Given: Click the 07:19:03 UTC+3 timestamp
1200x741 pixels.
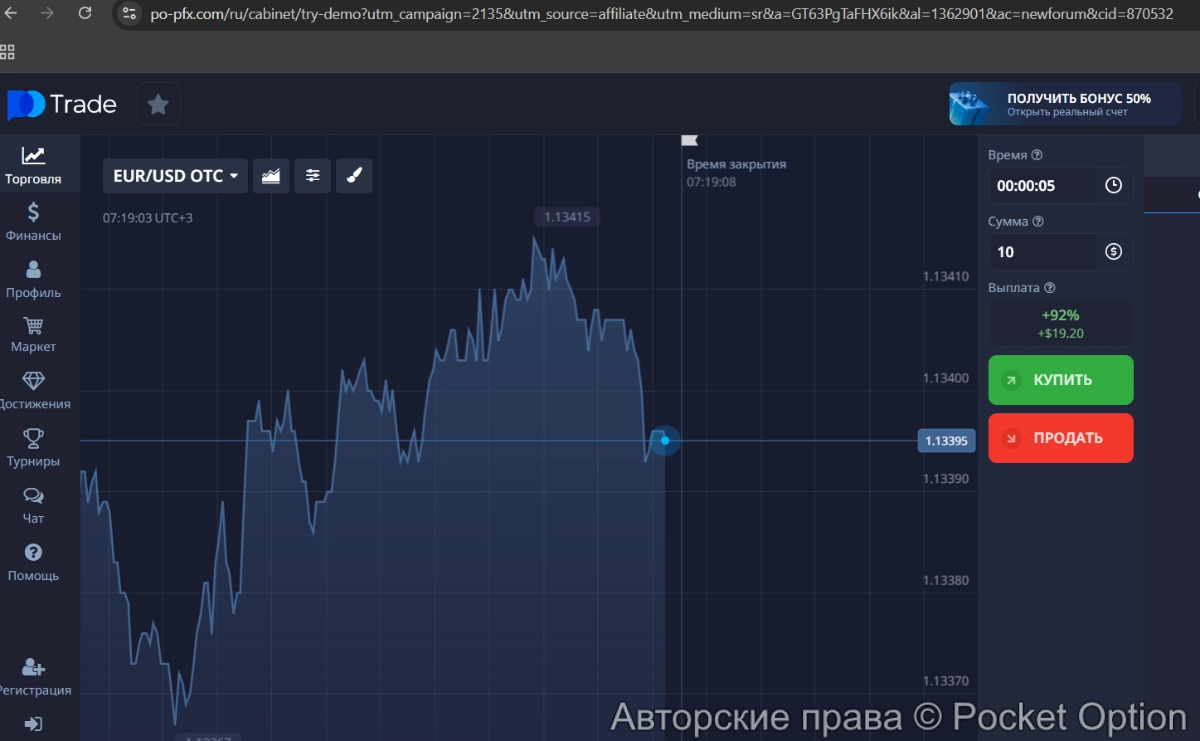Looking at the screenshot, I should (148, 218).
